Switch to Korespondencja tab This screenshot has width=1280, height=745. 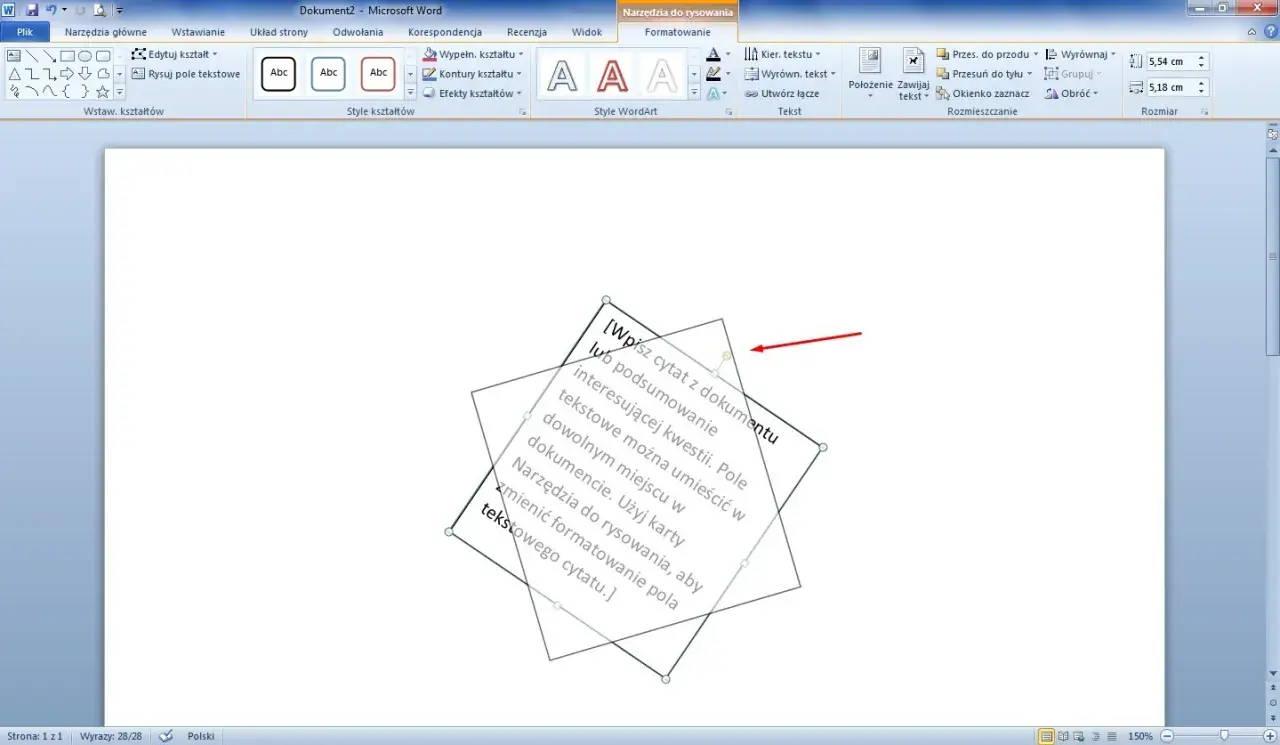[445, 32]
